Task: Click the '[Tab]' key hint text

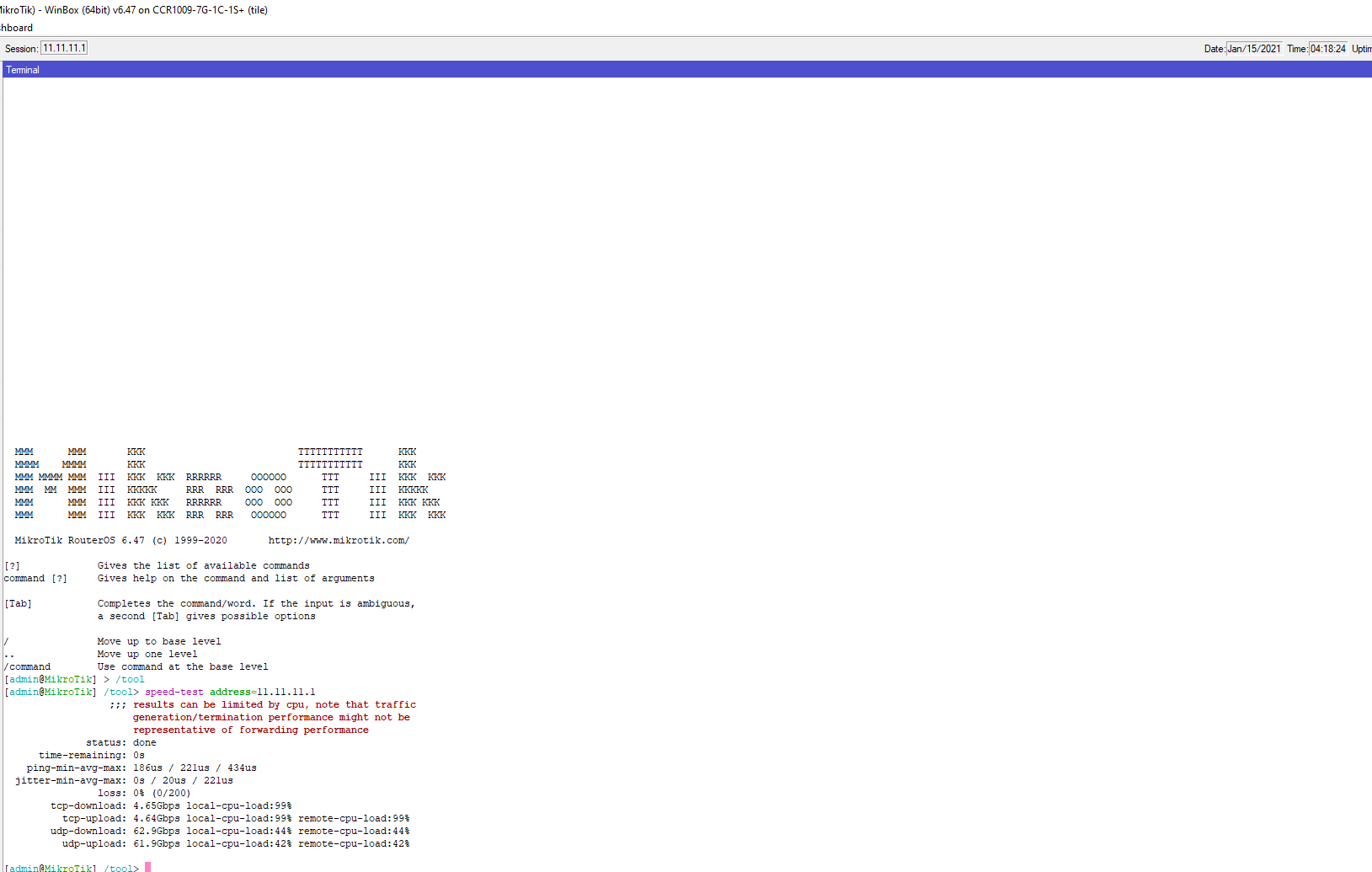Action: [18, 604]
